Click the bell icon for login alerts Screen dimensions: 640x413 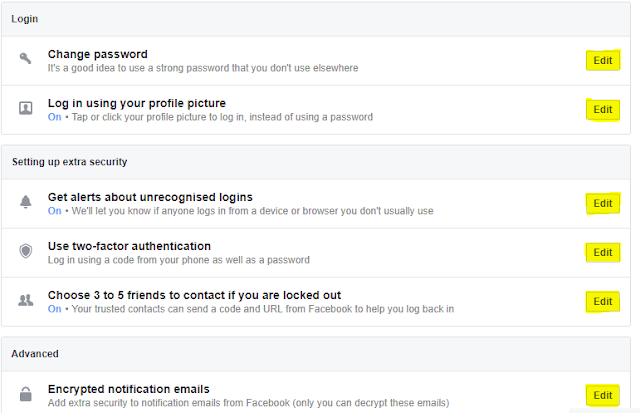point(26,202)
